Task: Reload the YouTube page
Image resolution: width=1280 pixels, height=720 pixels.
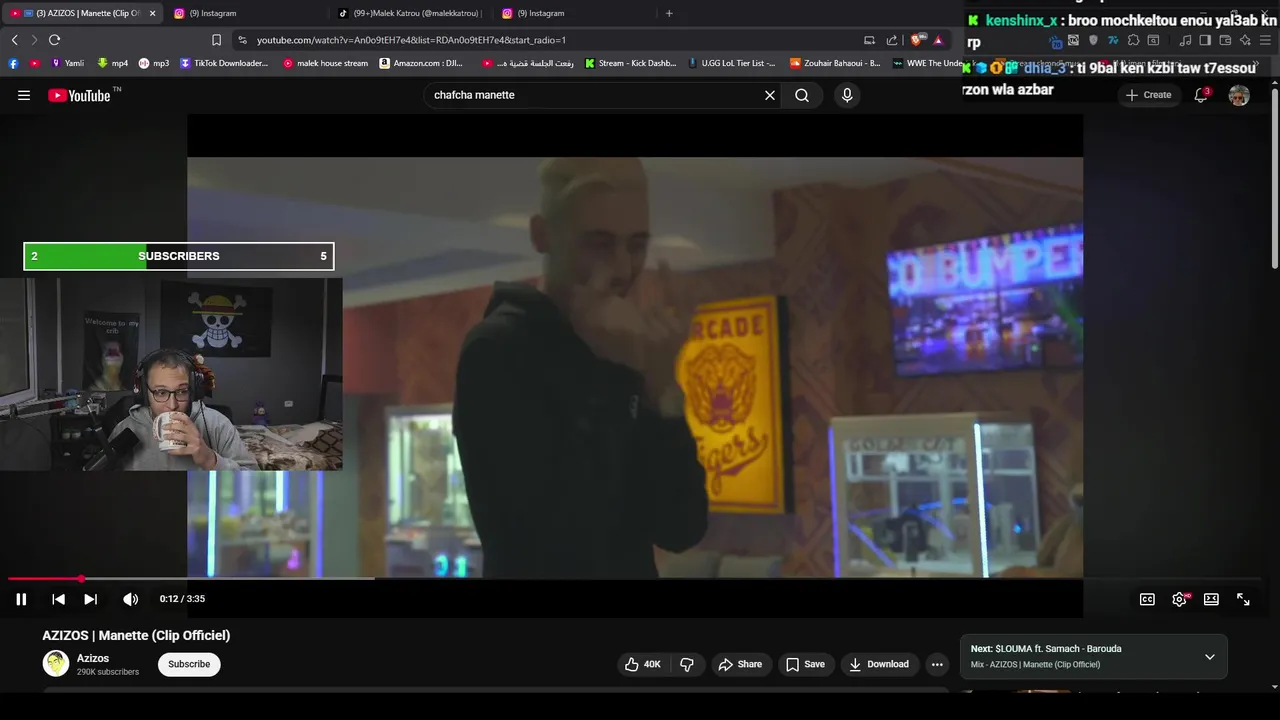Action: 55,40
